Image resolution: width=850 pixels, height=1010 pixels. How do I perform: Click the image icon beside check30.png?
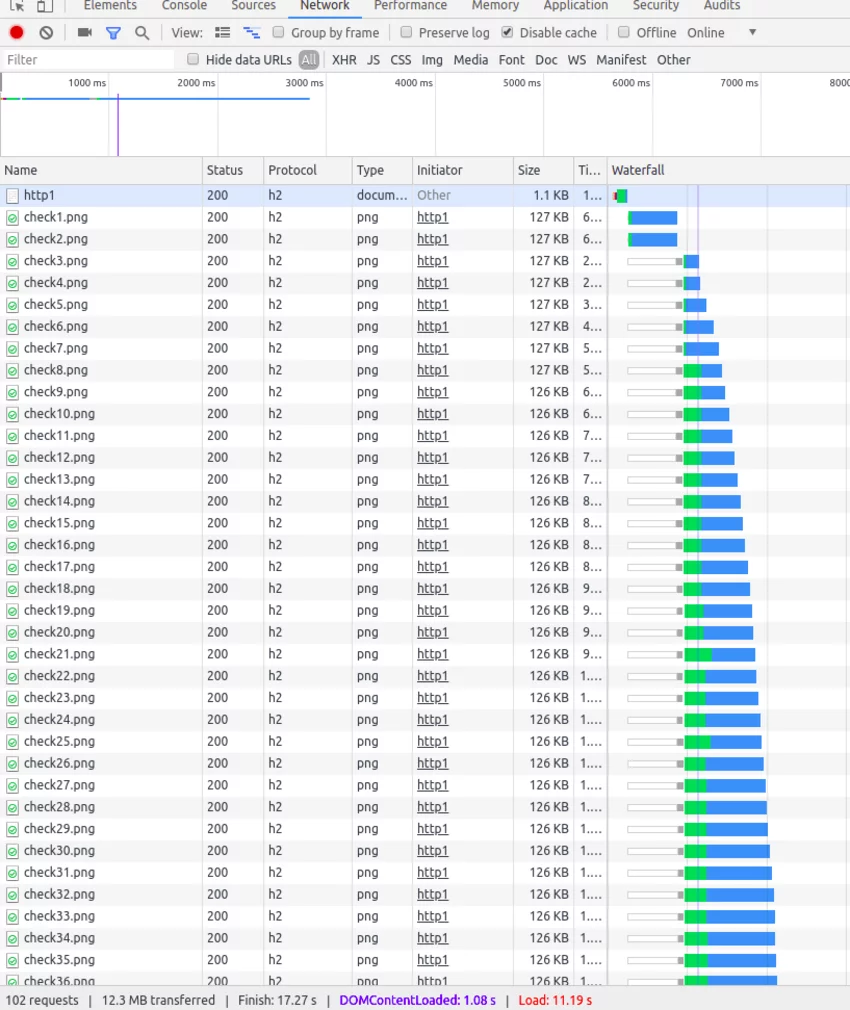point(12,851)
